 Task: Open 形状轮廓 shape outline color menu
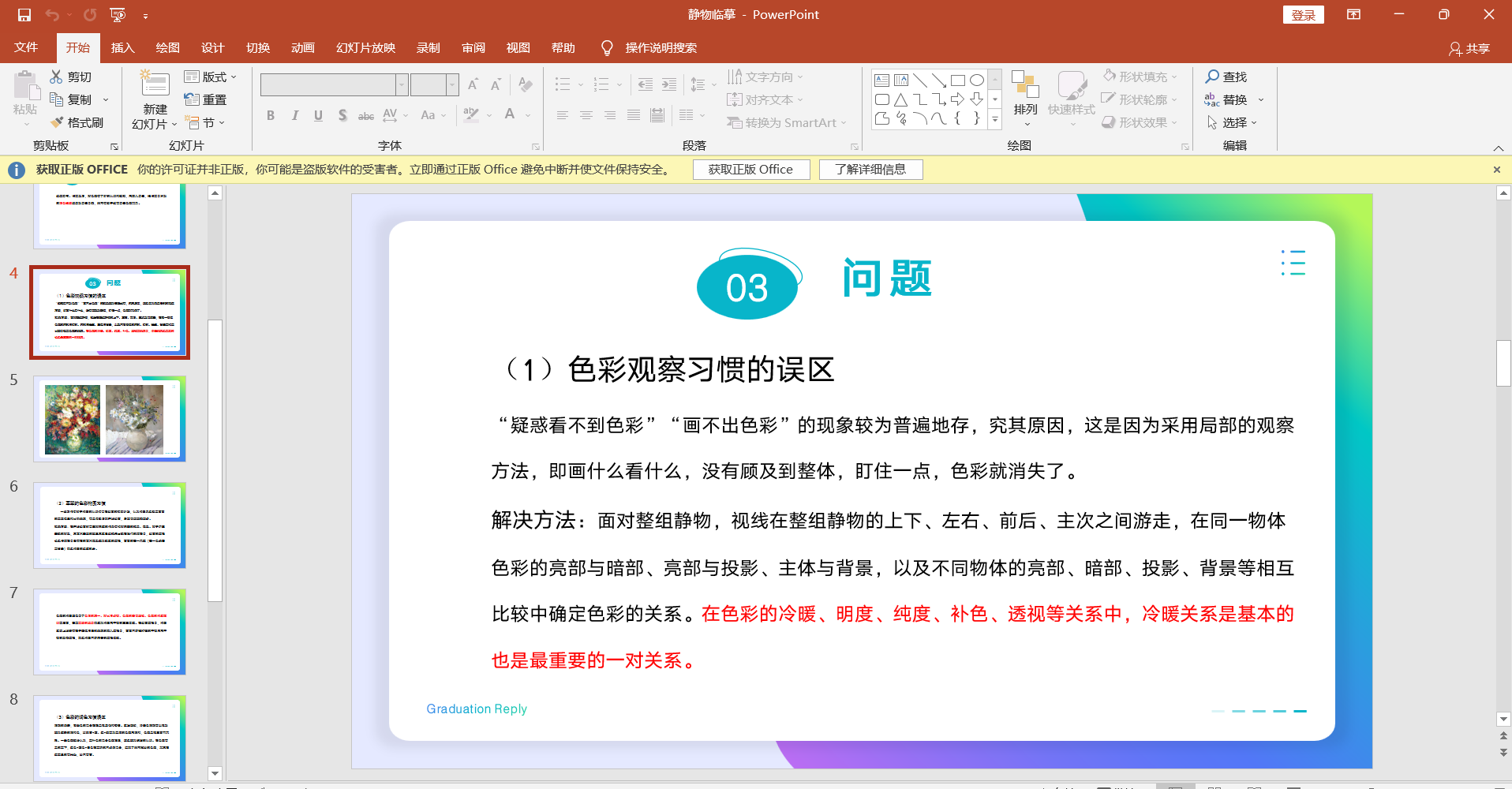[1140, 99]
